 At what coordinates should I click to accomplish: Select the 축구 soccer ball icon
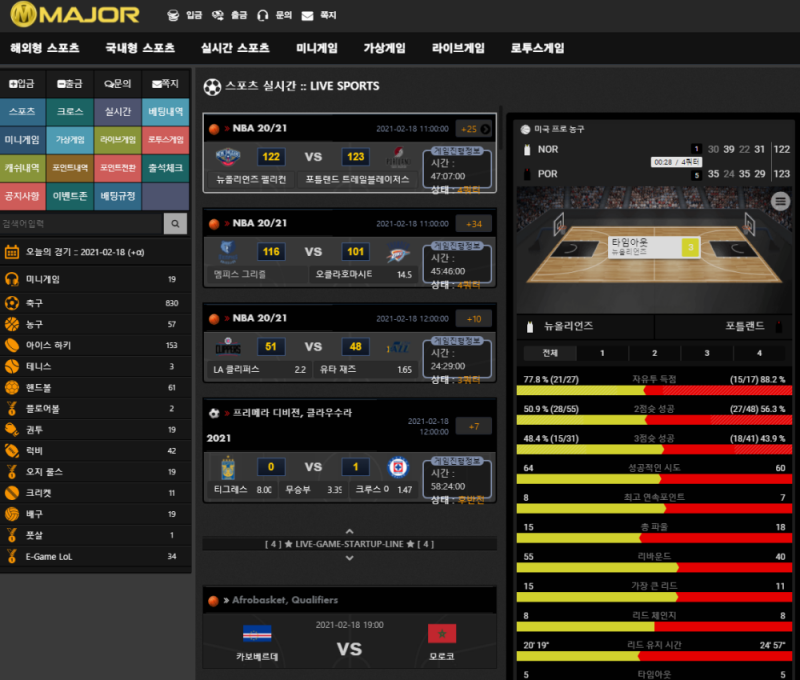tap(12, 302)
